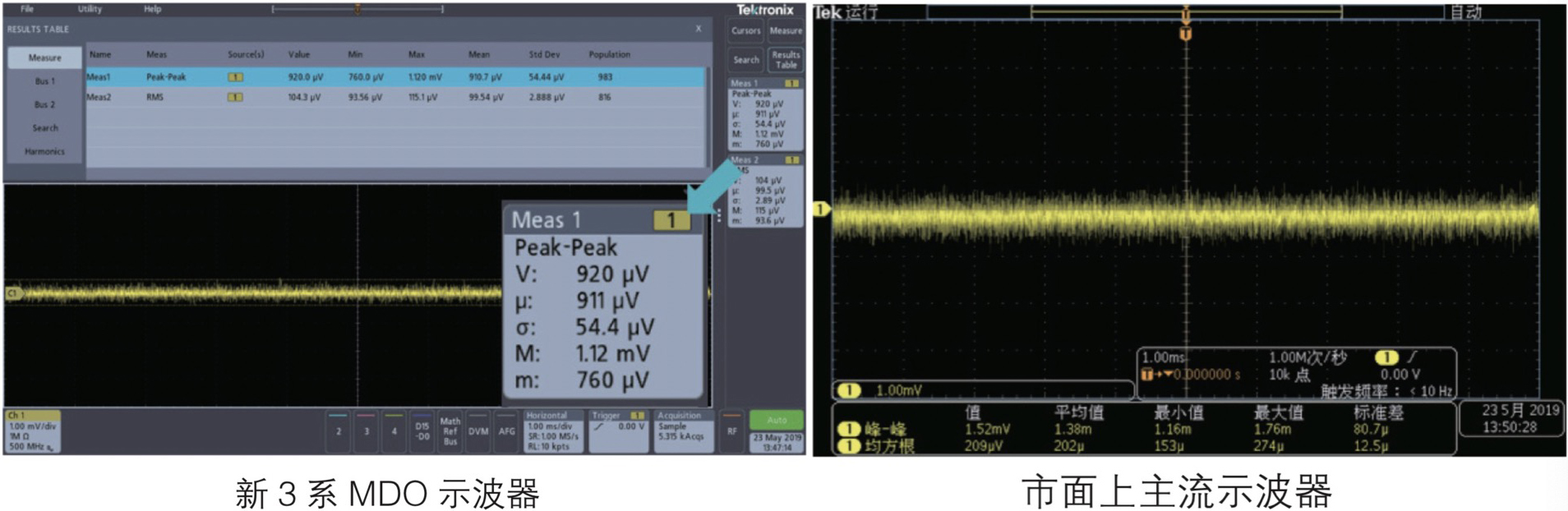Click the vertical dots handle beside results bar
Image resolution: width=1568 pixels, height=511 pixels.
719,215
